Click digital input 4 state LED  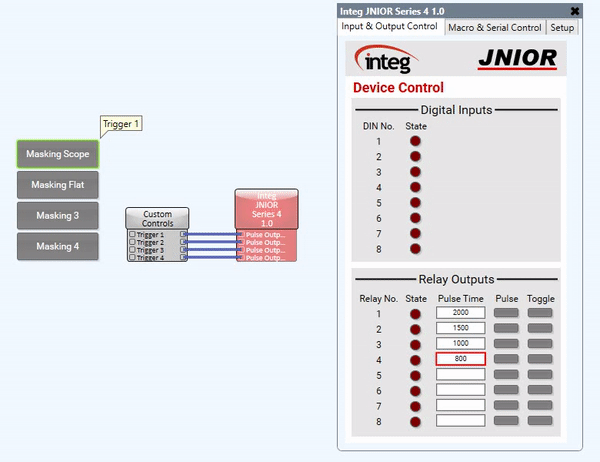point(415,187)
